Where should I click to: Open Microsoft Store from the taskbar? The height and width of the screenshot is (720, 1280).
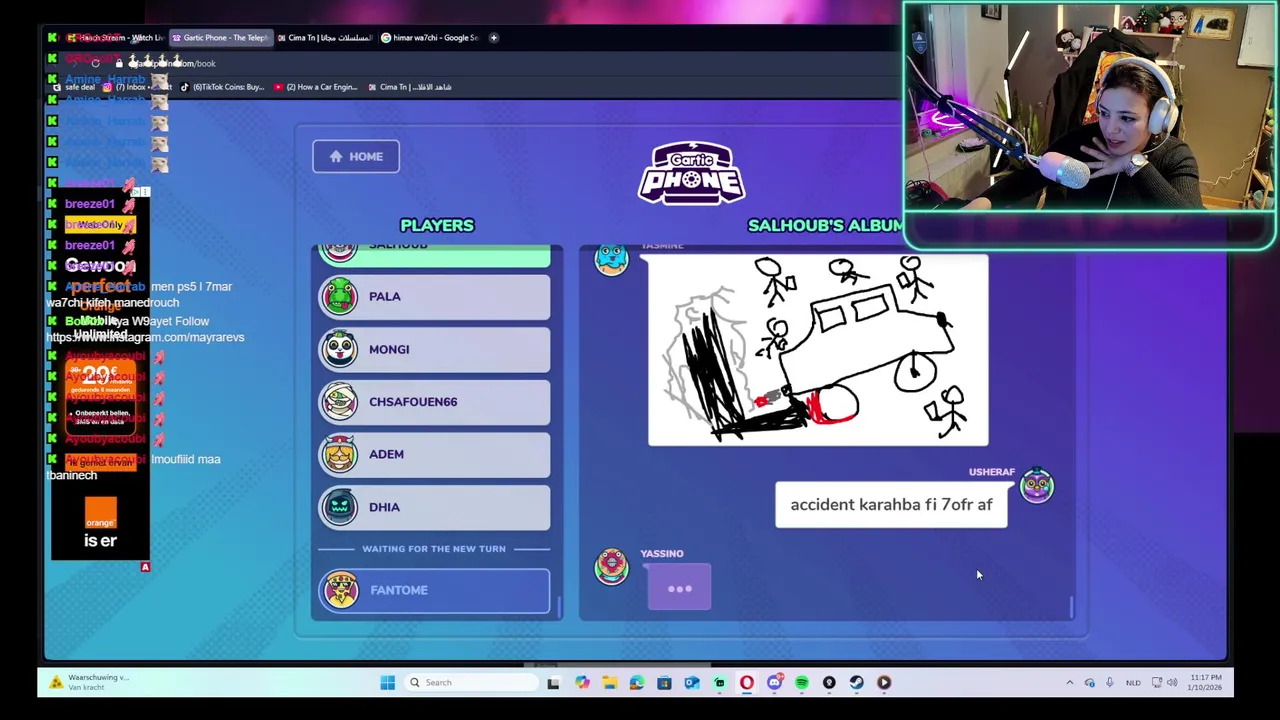664,683
